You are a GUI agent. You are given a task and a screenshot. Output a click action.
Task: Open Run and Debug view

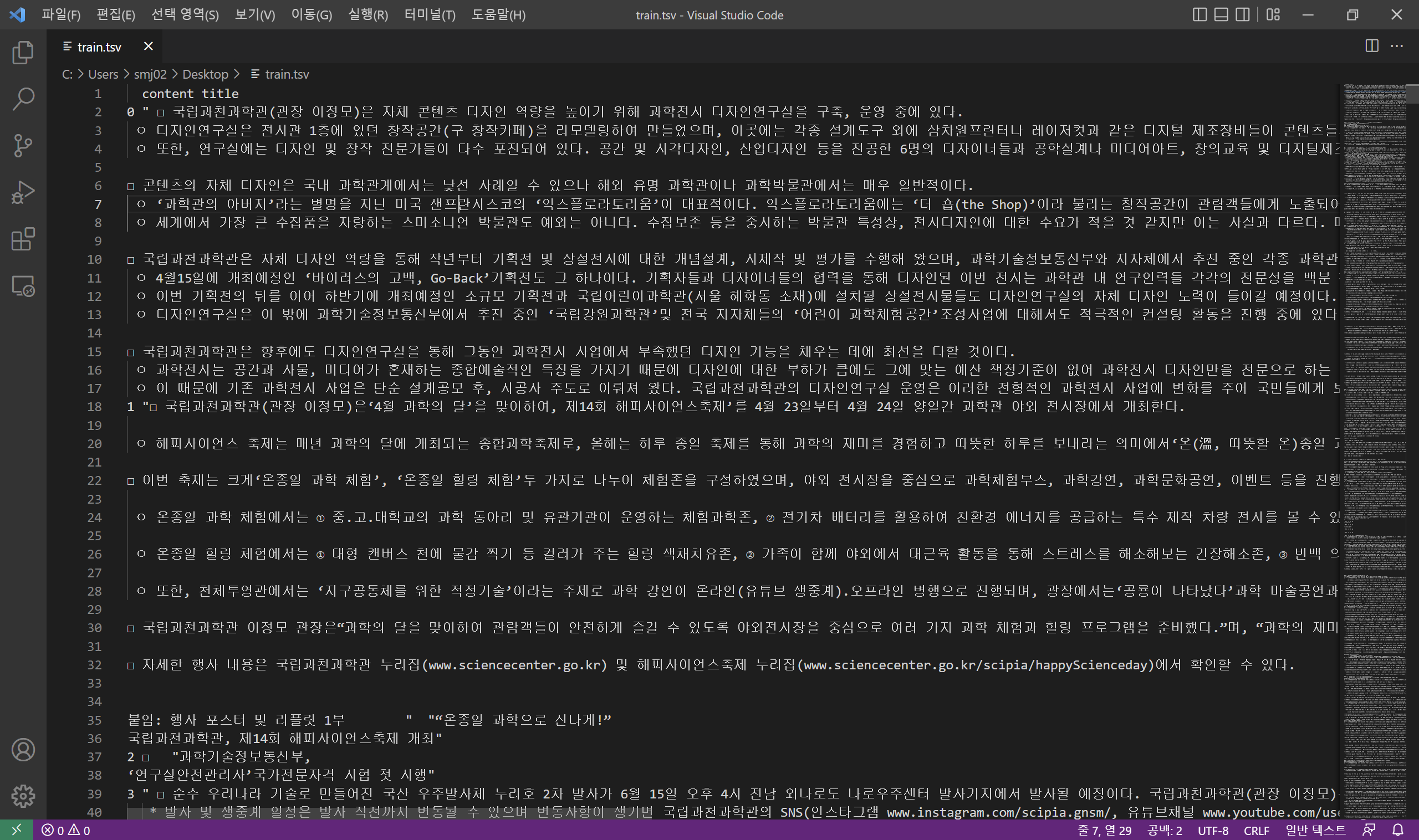click(x=23, y=192)
